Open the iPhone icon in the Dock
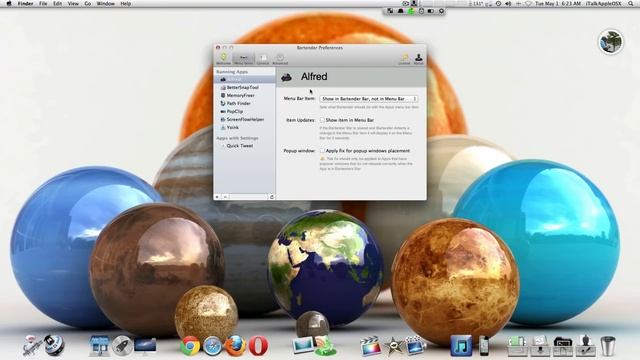Screen dimensions: 640x360 (484, 346)
